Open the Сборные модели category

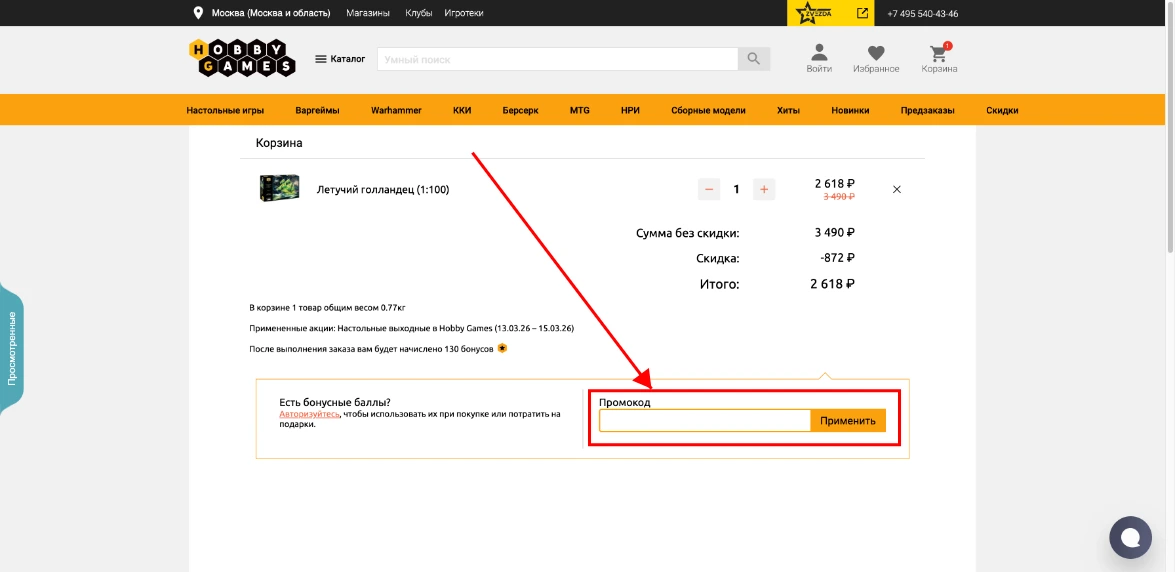point(708,110)
